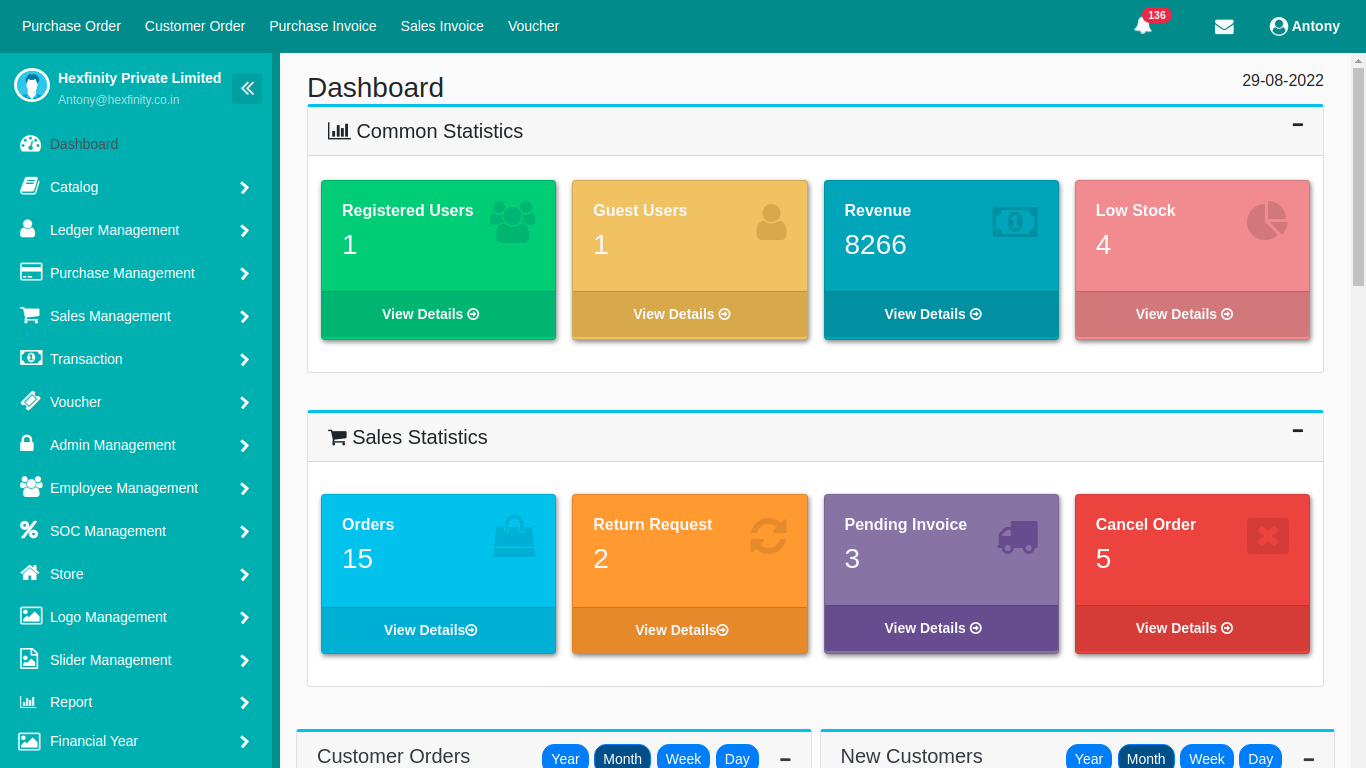Screen dimensions: 1366x768
Task: Expand the Catalog submenu arrow
Action: 244,188
